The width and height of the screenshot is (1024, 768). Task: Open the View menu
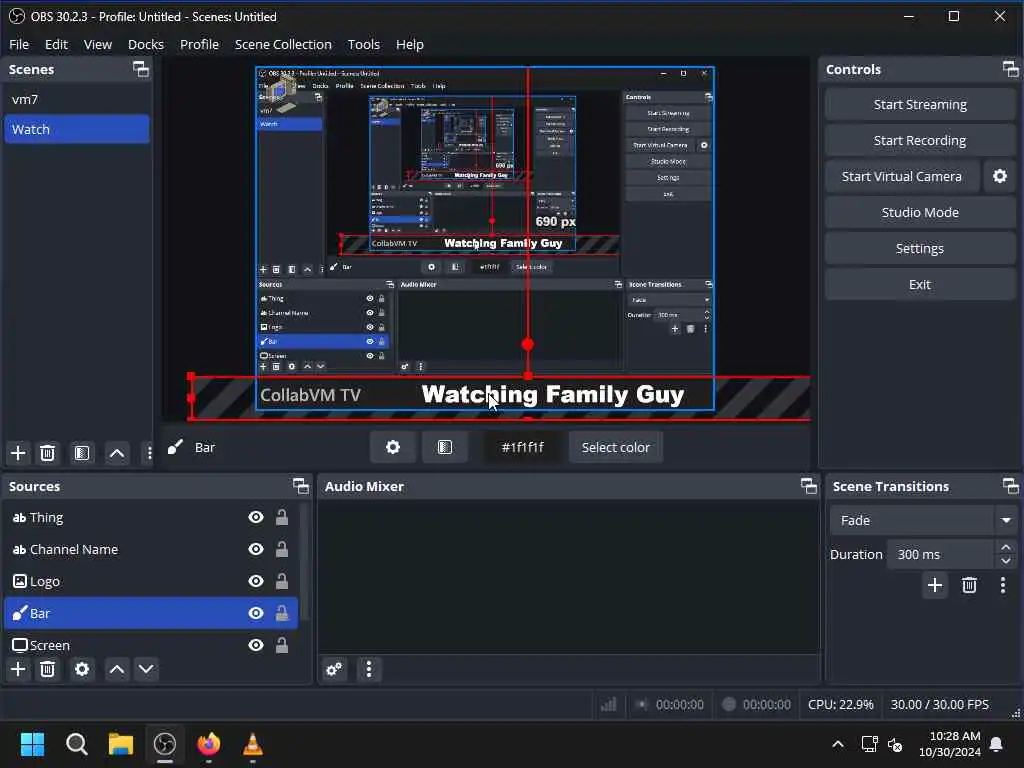pos(98,44)
